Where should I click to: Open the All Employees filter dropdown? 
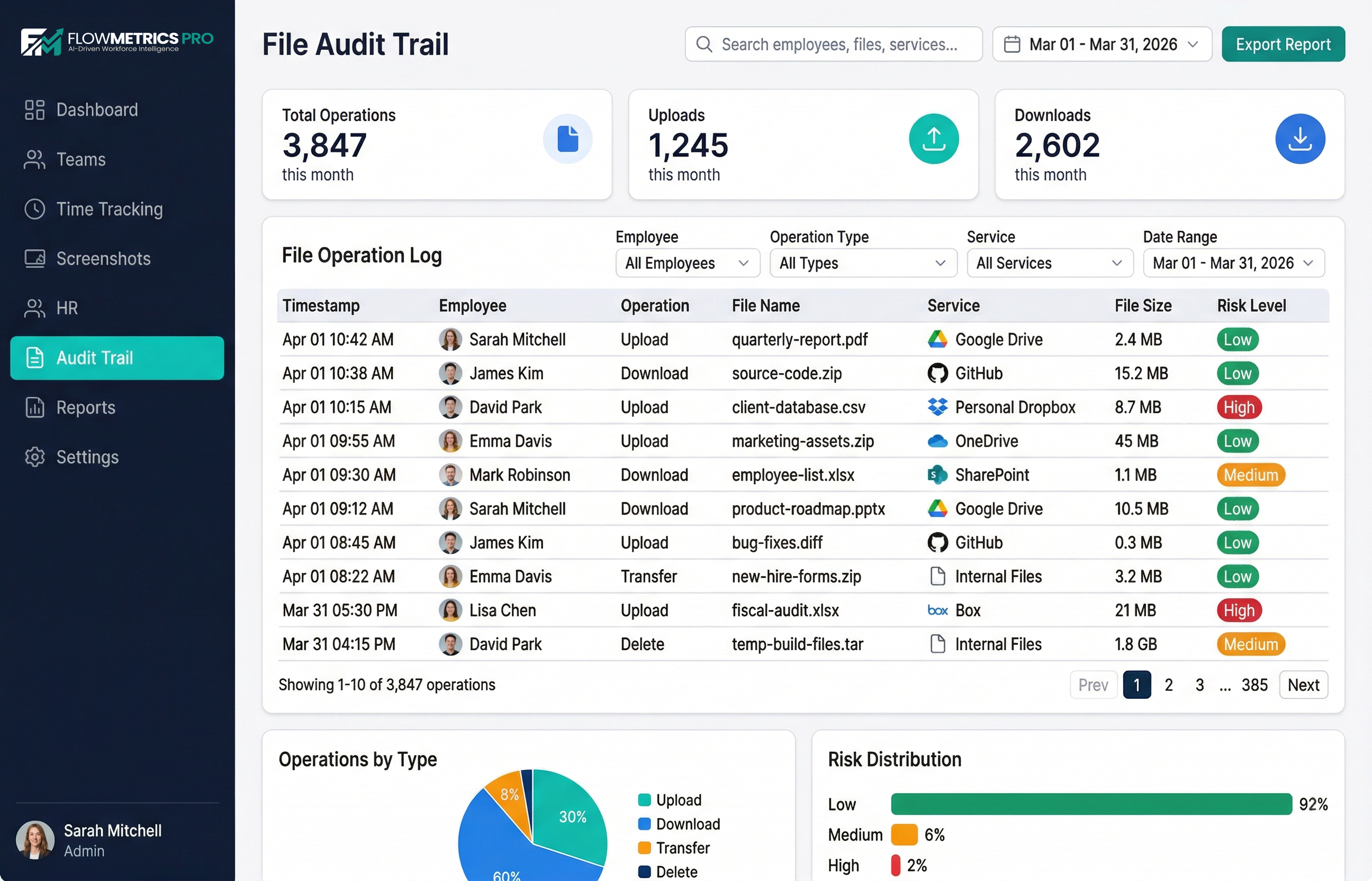tap(688, 263)
